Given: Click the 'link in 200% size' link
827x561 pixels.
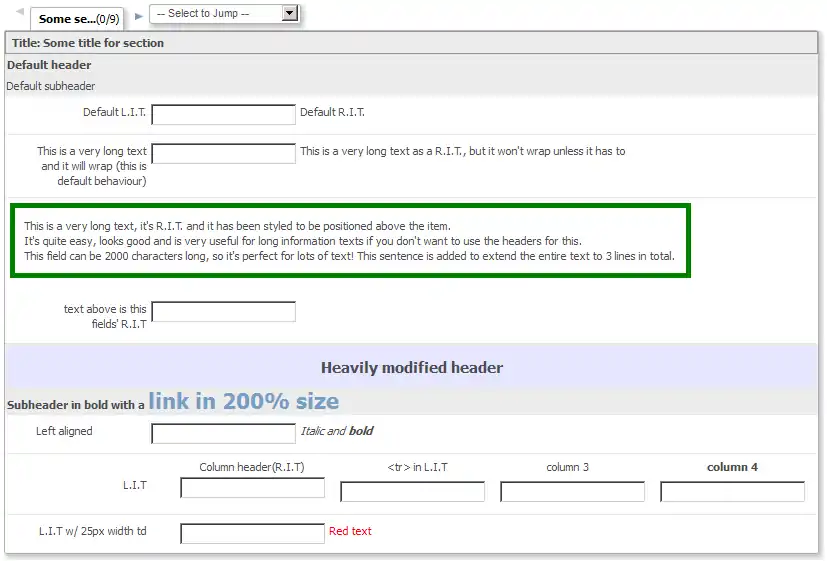Looking at the screenshot, I should point(243,402).
